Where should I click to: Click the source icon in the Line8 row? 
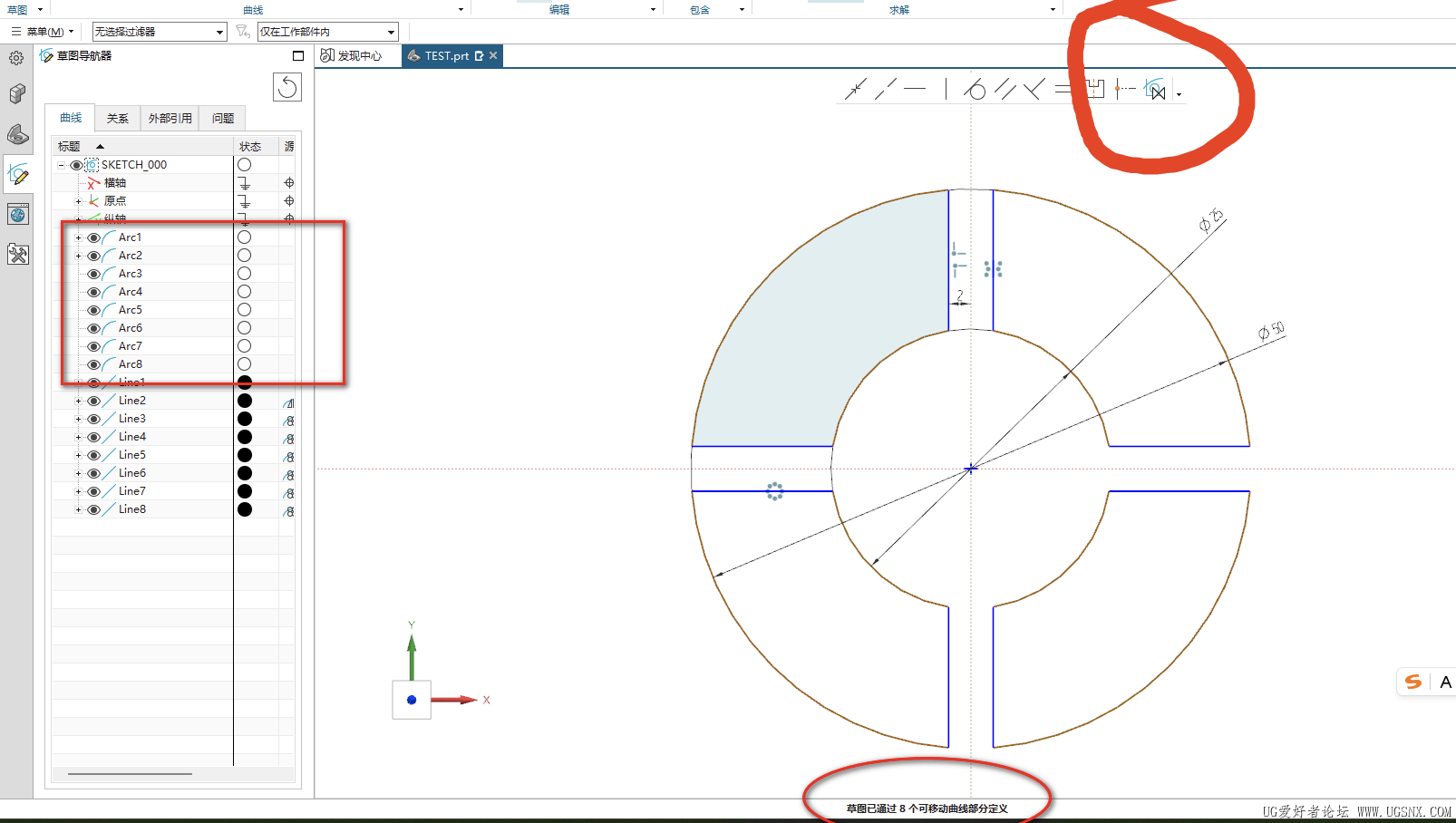pos(289,511)
